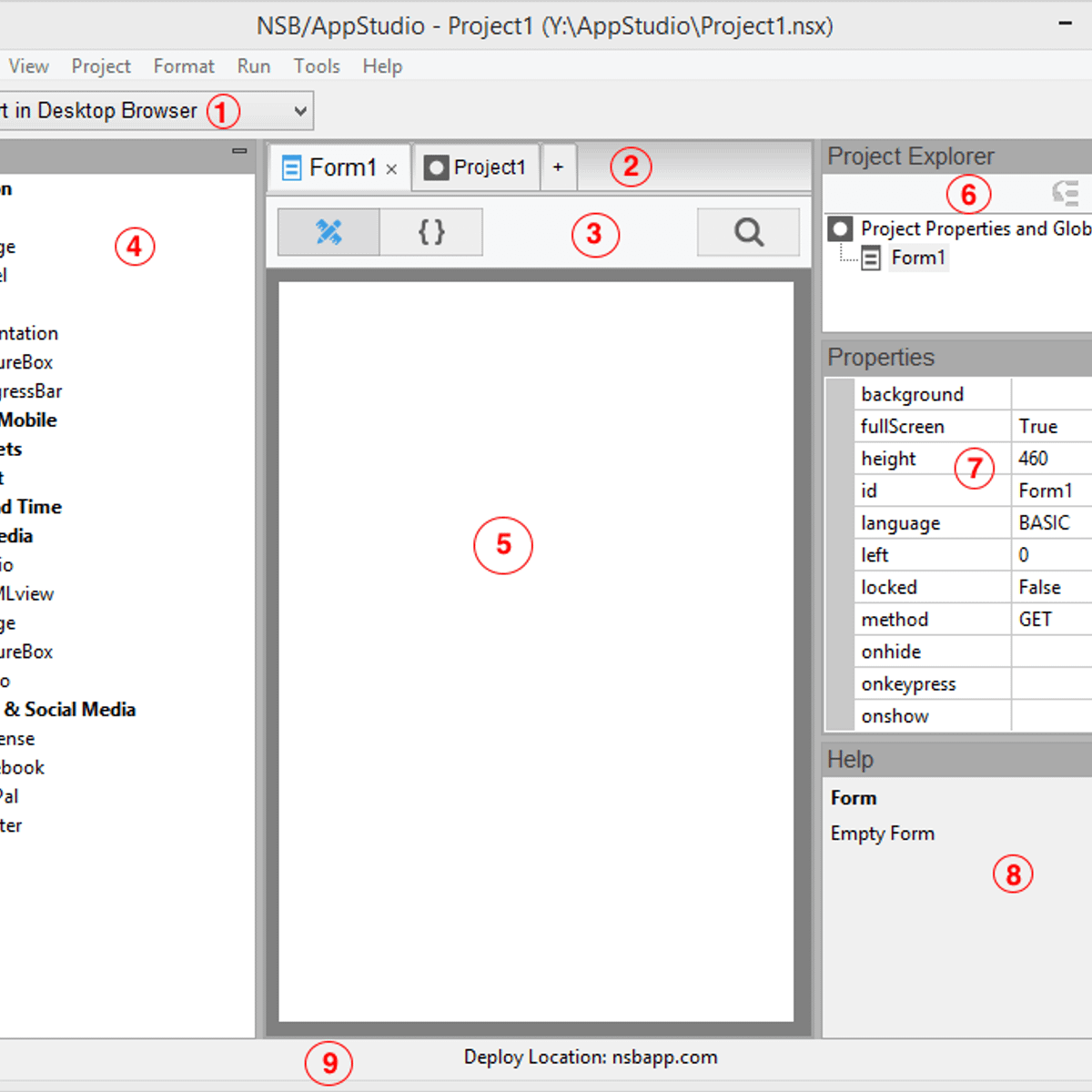Collapse the toolbox panel with the minimize icon
Viewport: 1092px width, 1092px height.
pyautogui.click(x=239, y=149)
